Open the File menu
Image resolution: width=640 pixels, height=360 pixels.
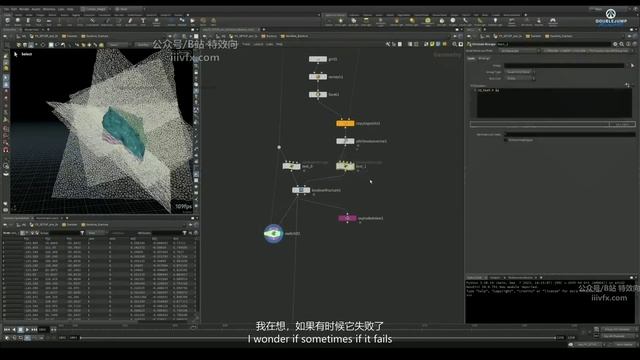tap(6, 9)
